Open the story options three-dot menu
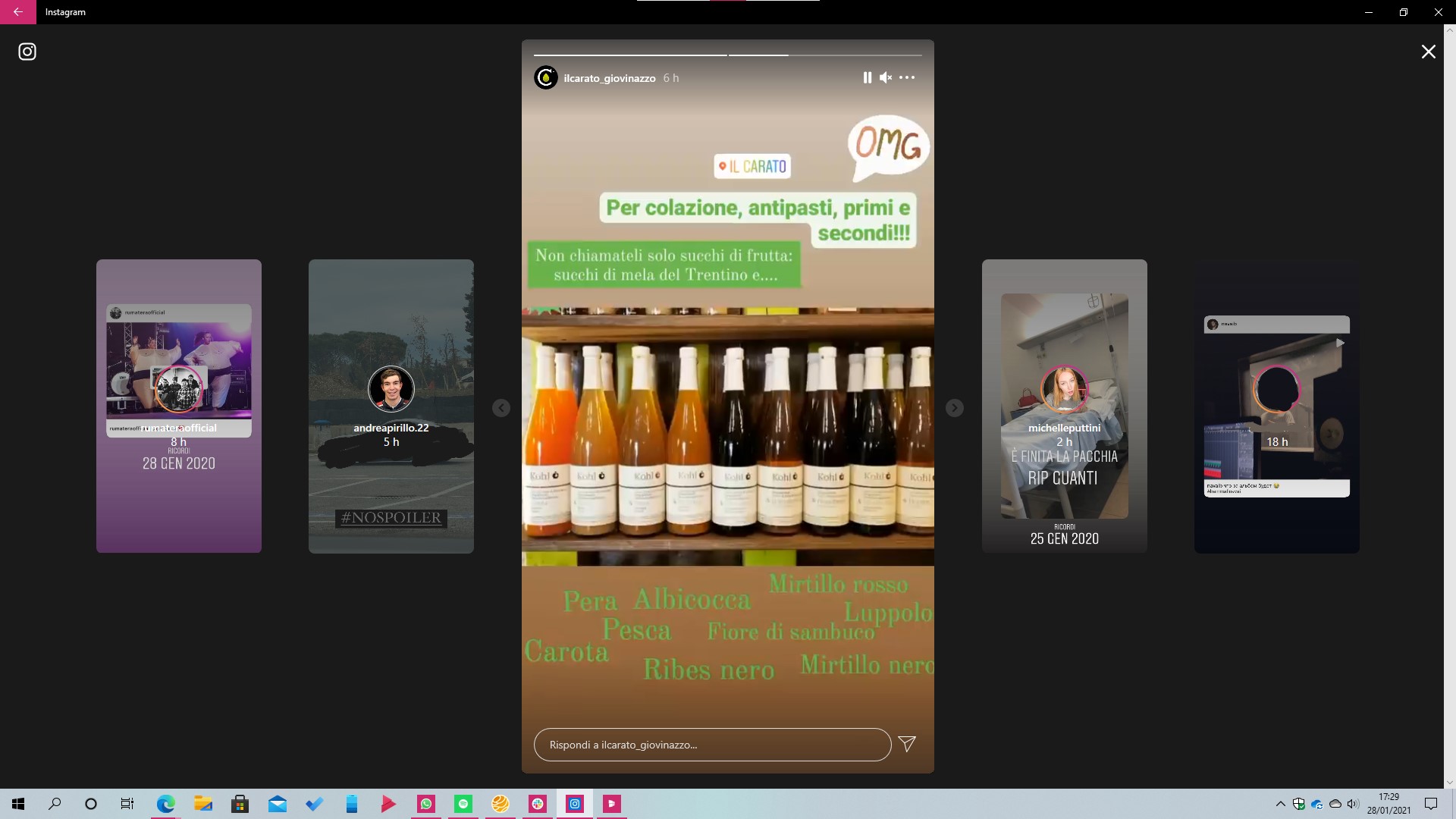The image size is (1456, 819). [x=907, y=77]
